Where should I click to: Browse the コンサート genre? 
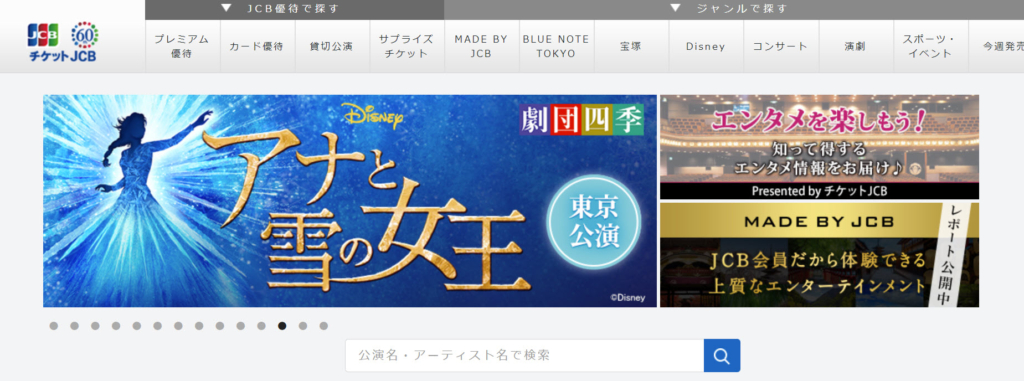click(x=780, y=46)
